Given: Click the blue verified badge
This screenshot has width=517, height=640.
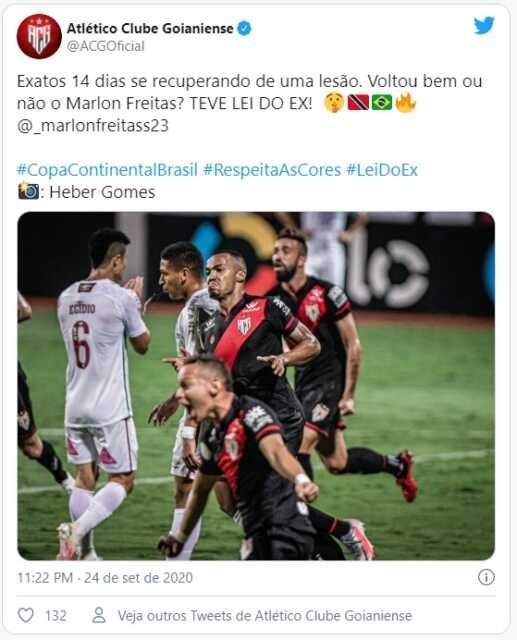Looking at the screenshot, I should click(x=244, y=29).
